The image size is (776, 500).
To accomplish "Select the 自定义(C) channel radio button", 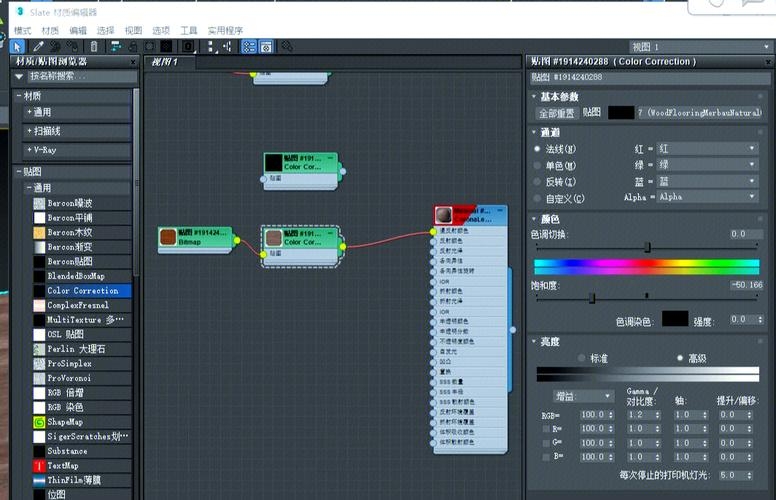I will (537, 198).
